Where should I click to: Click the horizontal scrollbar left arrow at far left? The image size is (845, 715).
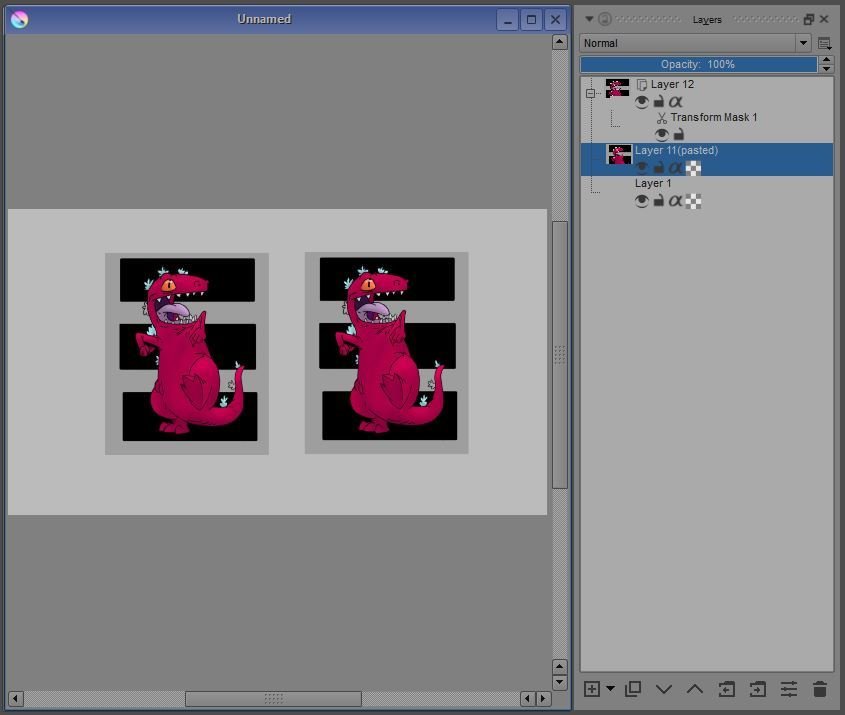tap(16, 699)
